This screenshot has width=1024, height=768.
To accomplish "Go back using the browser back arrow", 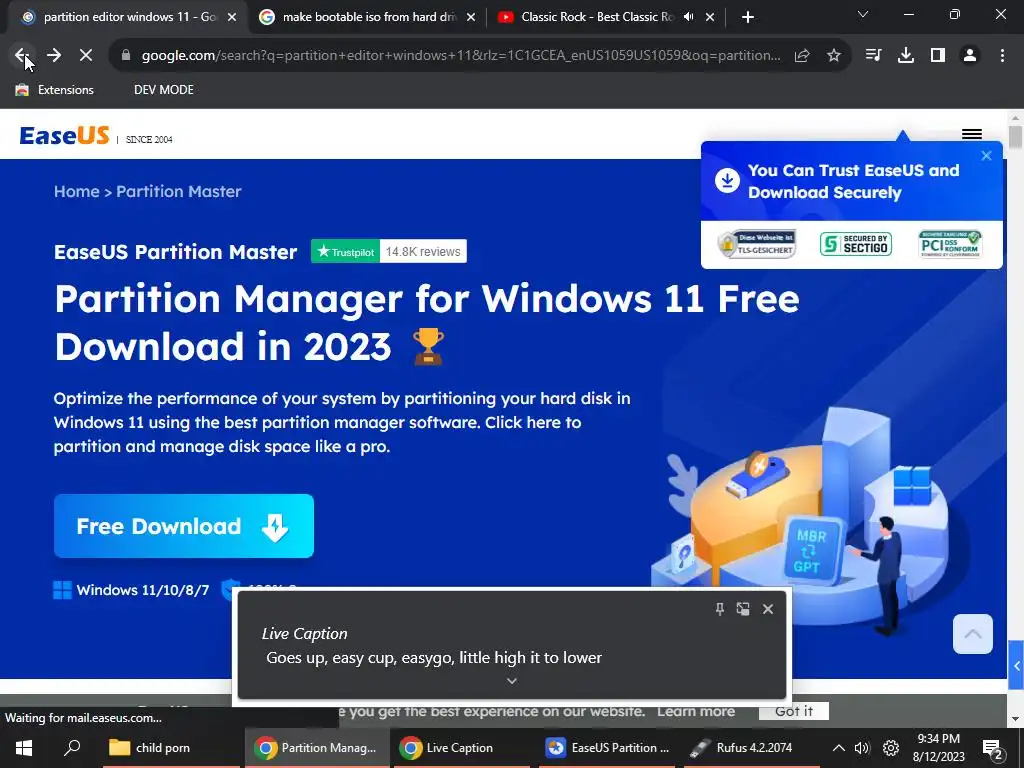I will pos(22,56).
